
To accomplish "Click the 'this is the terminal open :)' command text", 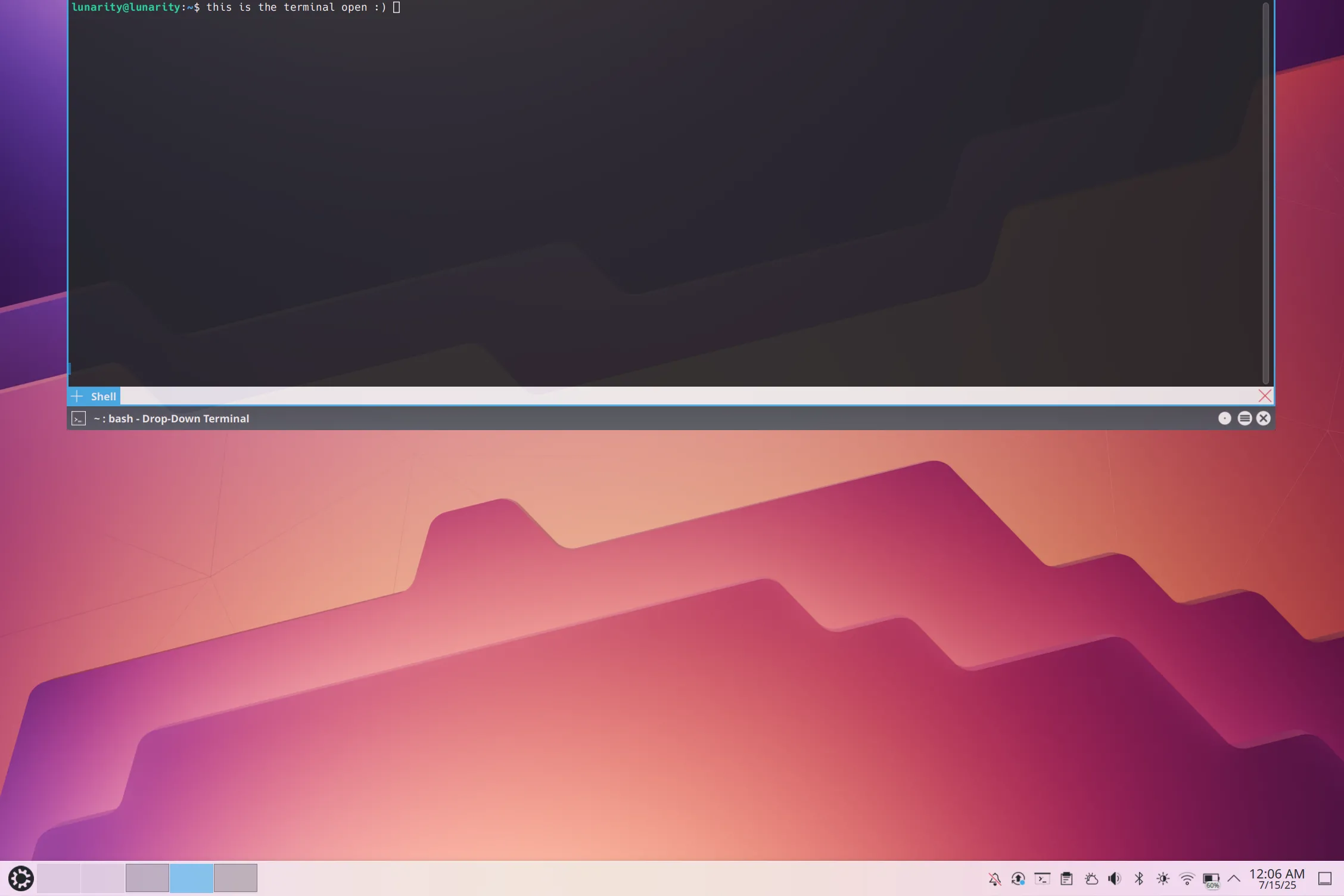I will (x=296, y=7).
